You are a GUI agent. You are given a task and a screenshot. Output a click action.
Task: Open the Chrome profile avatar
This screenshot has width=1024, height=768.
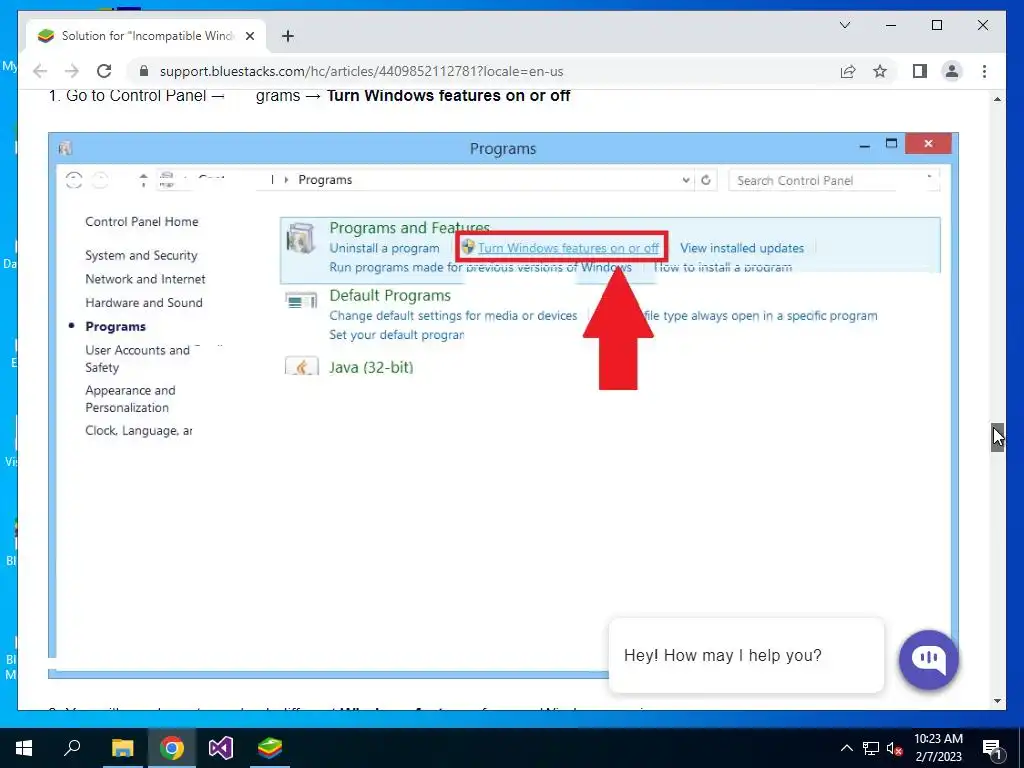[952, 71]
